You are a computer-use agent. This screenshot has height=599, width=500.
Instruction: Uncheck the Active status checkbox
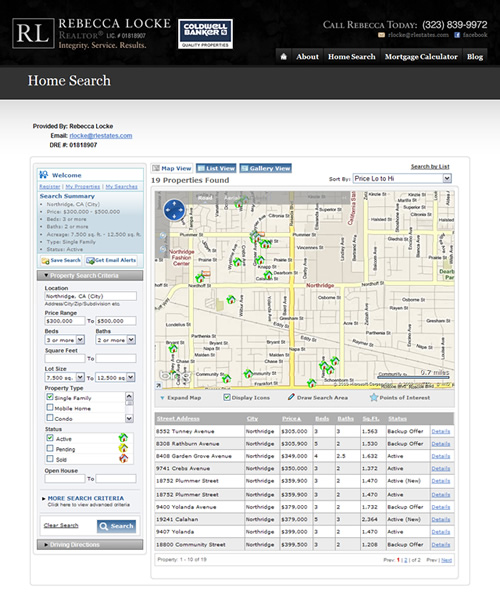[x=50, y=438]
